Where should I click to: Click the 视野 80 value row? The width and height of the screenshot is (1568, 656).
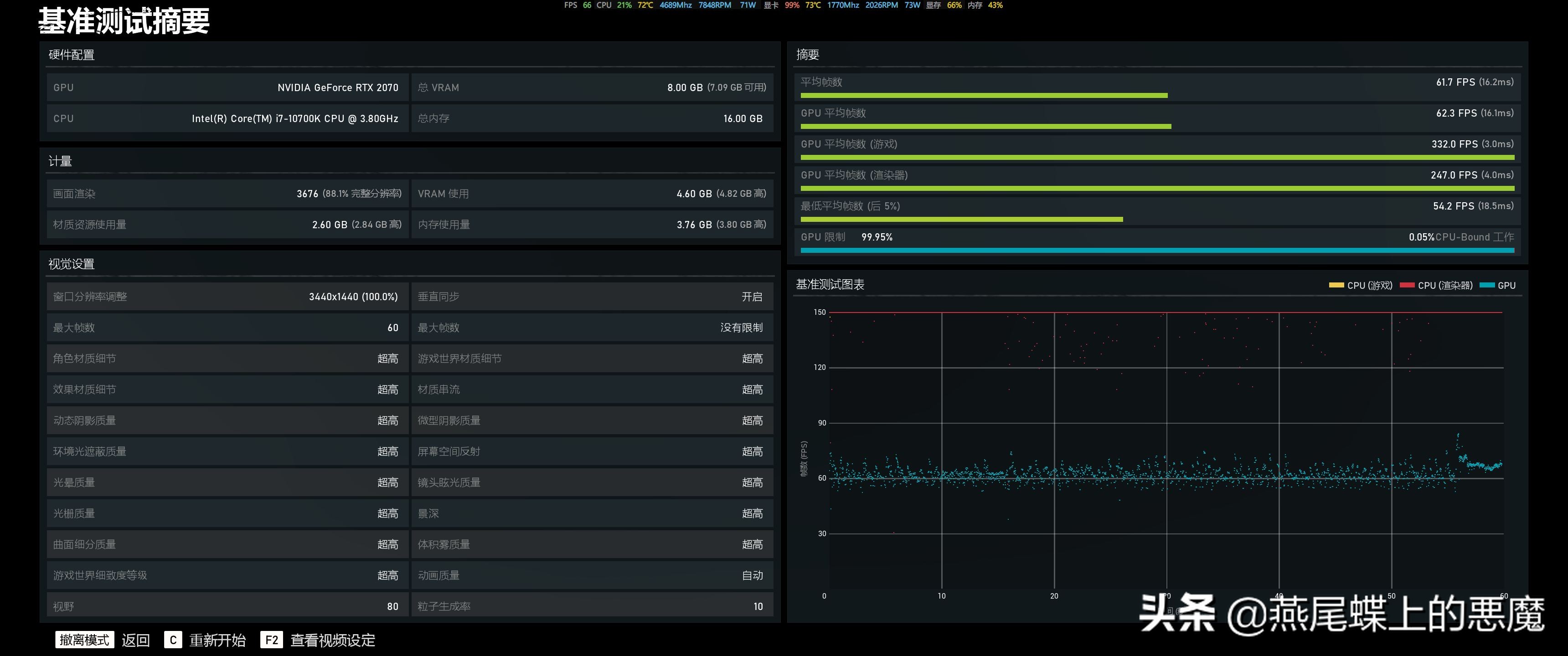click(227, 606)
